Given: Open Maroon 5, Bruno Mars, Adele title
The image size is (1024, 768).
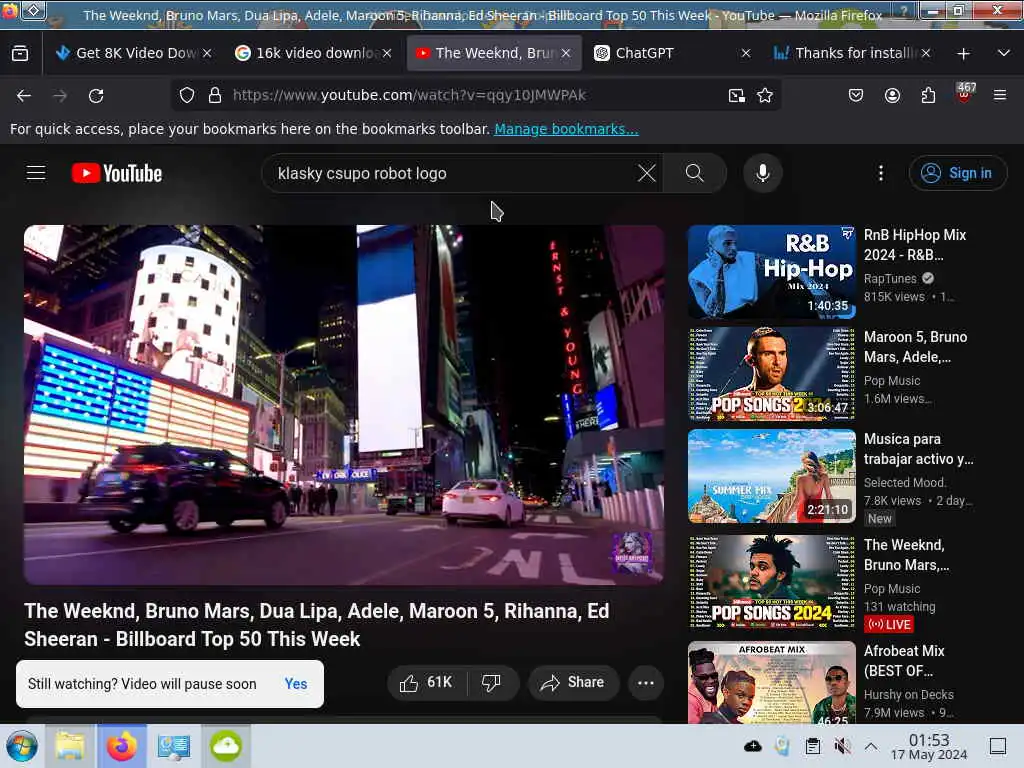Looking at the screenshot, I should pos(915,347).
